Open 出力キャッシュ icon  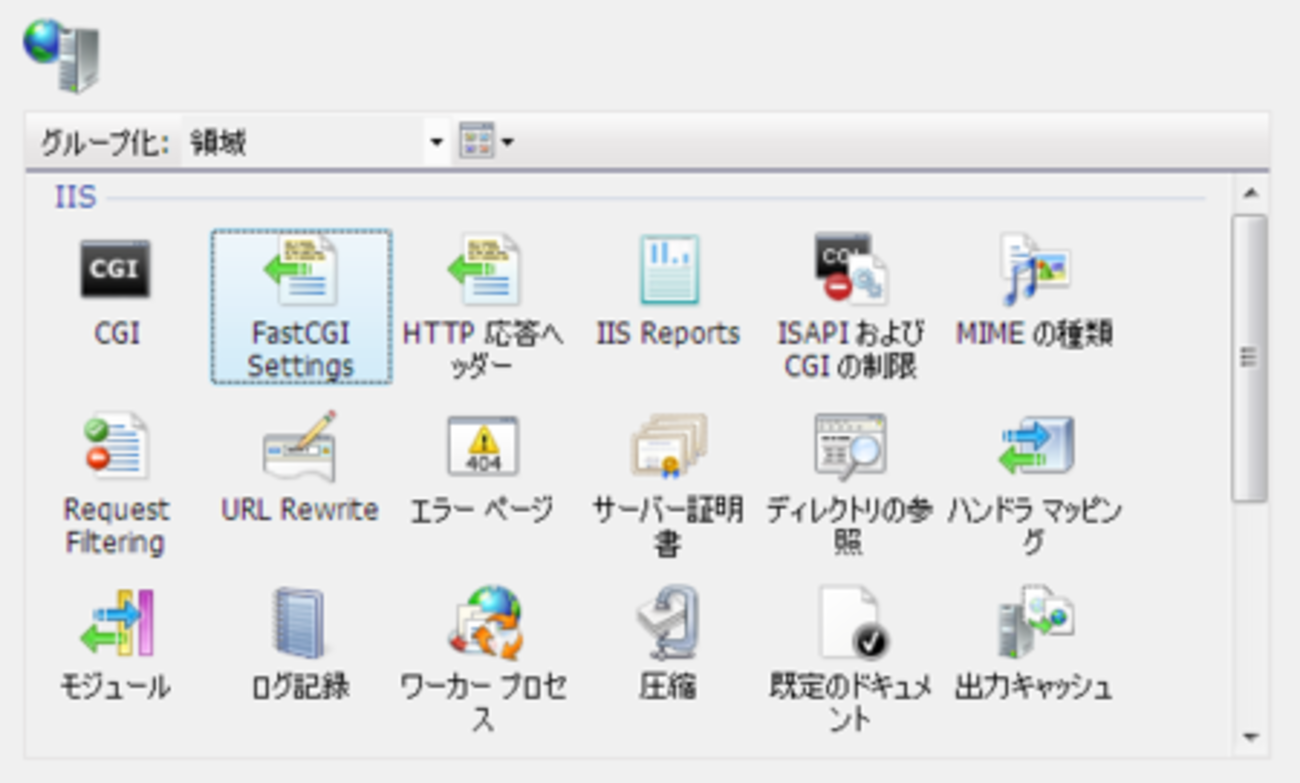pos(1034,622)
